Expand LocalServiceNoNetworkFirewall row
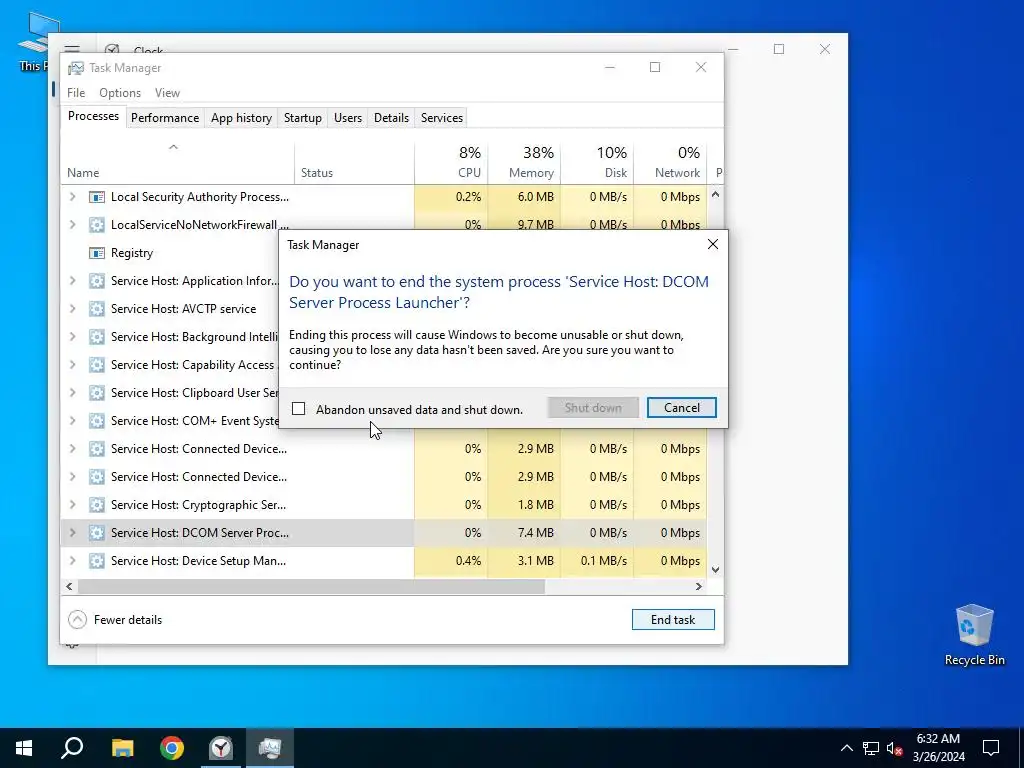 click(x=72, y=225)
